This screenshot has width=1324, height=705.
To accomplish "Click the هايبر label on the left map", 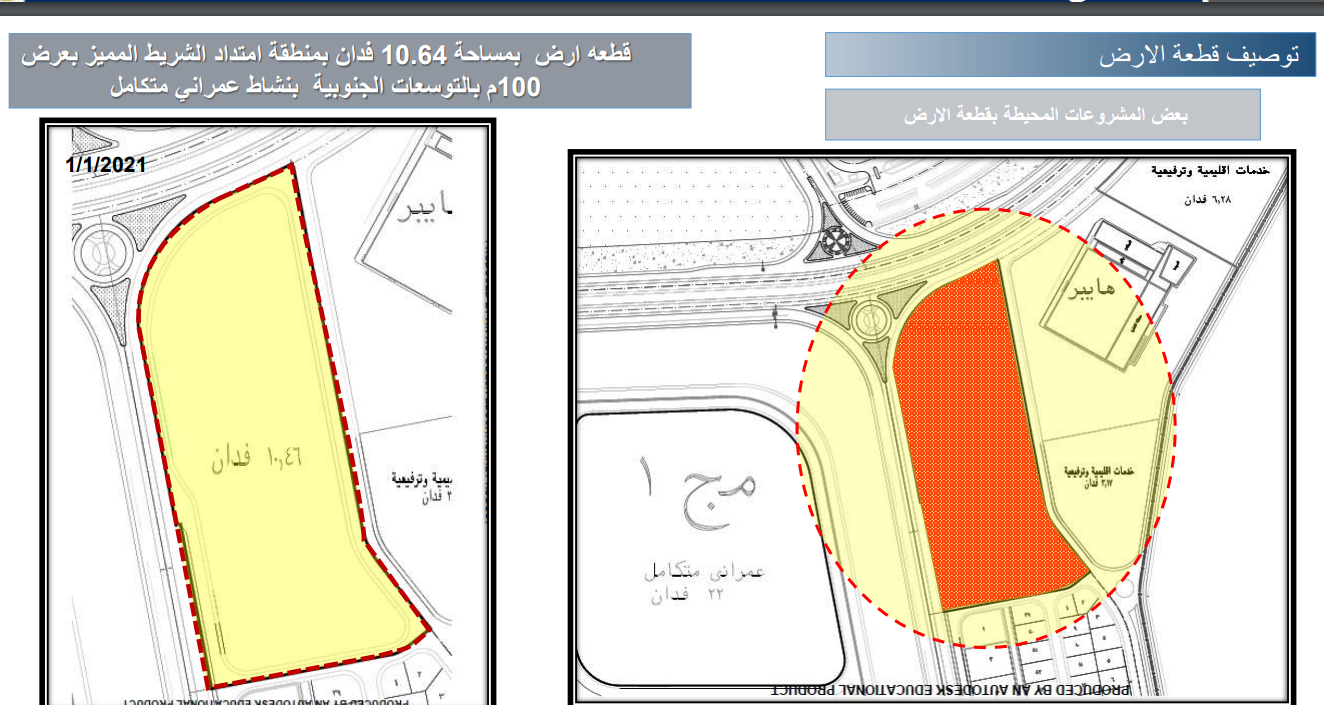I will (x=432, y=212).
